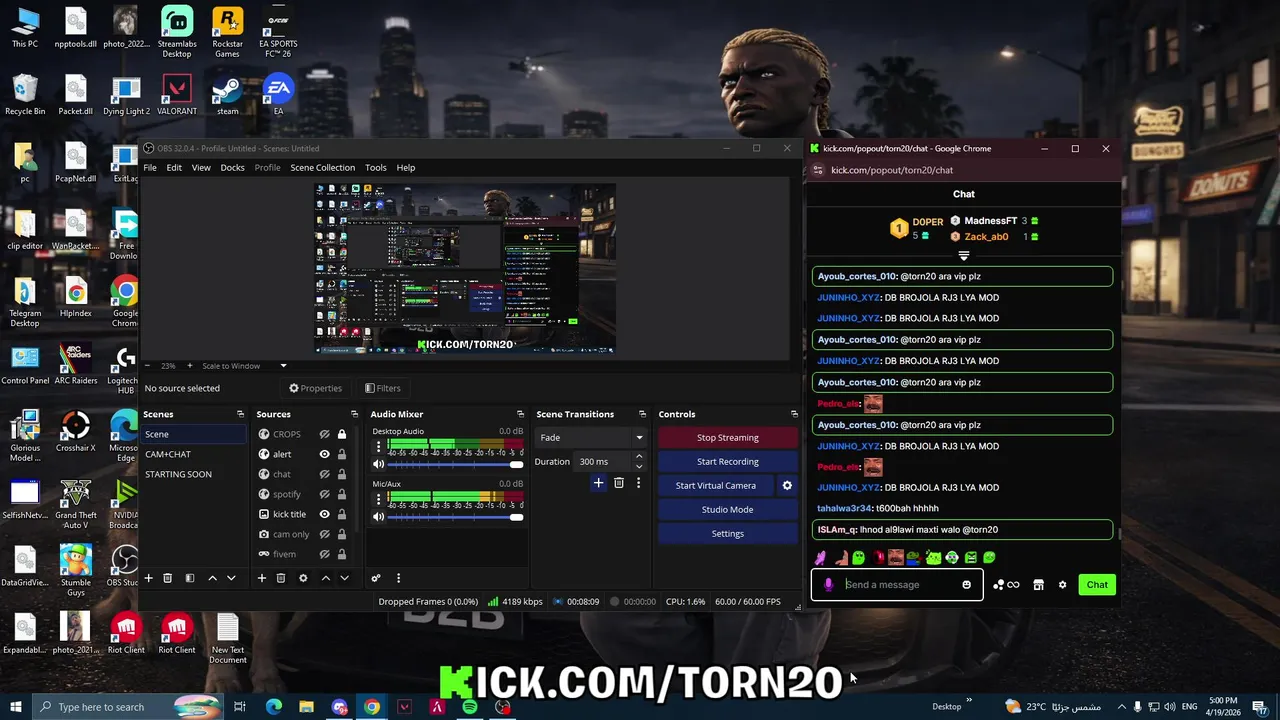Show the CROPS source visibility

[x=324, y=434]
